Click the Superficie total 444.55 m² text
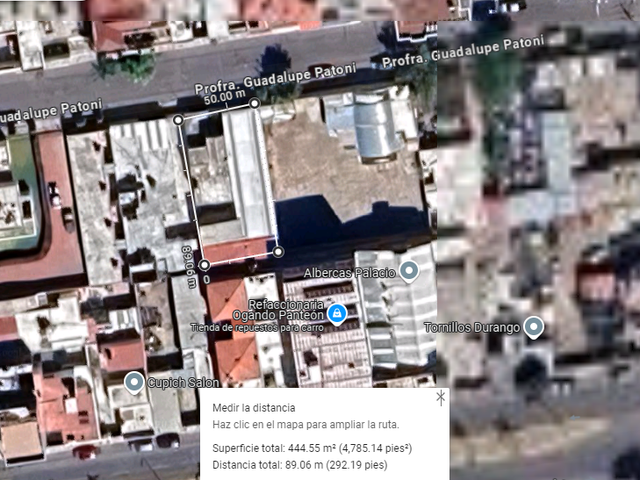 [x=312, y=448]
